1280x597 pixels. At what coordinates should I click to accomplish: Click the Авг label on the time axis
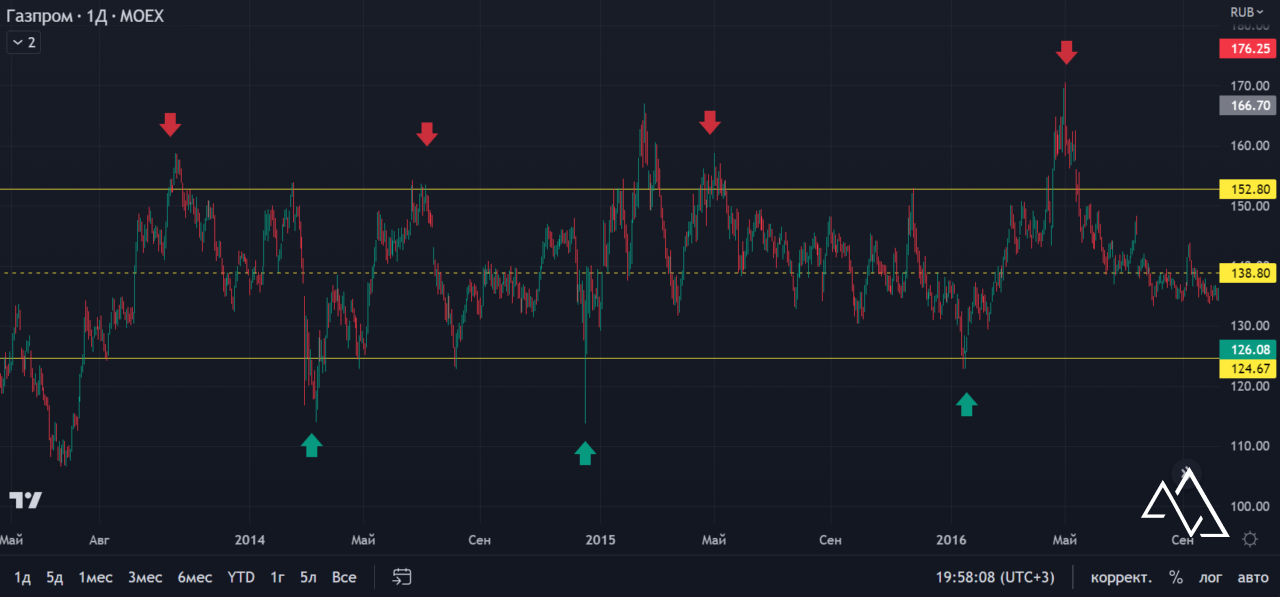tap(99, 540)
